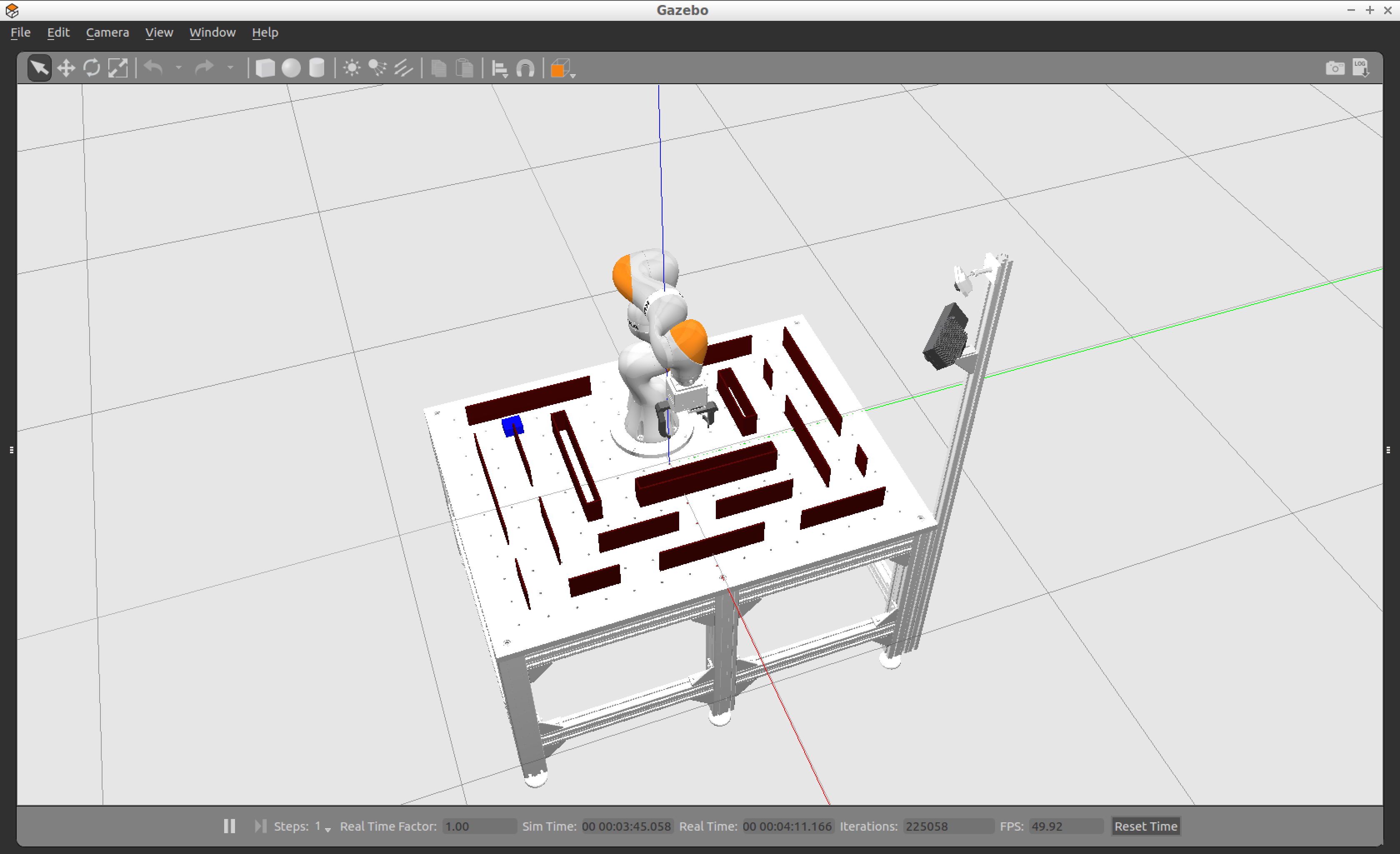Viewport: 1400px width, 854px height.
Task: Pause the simulation
Action: click(x=229, y=826)
